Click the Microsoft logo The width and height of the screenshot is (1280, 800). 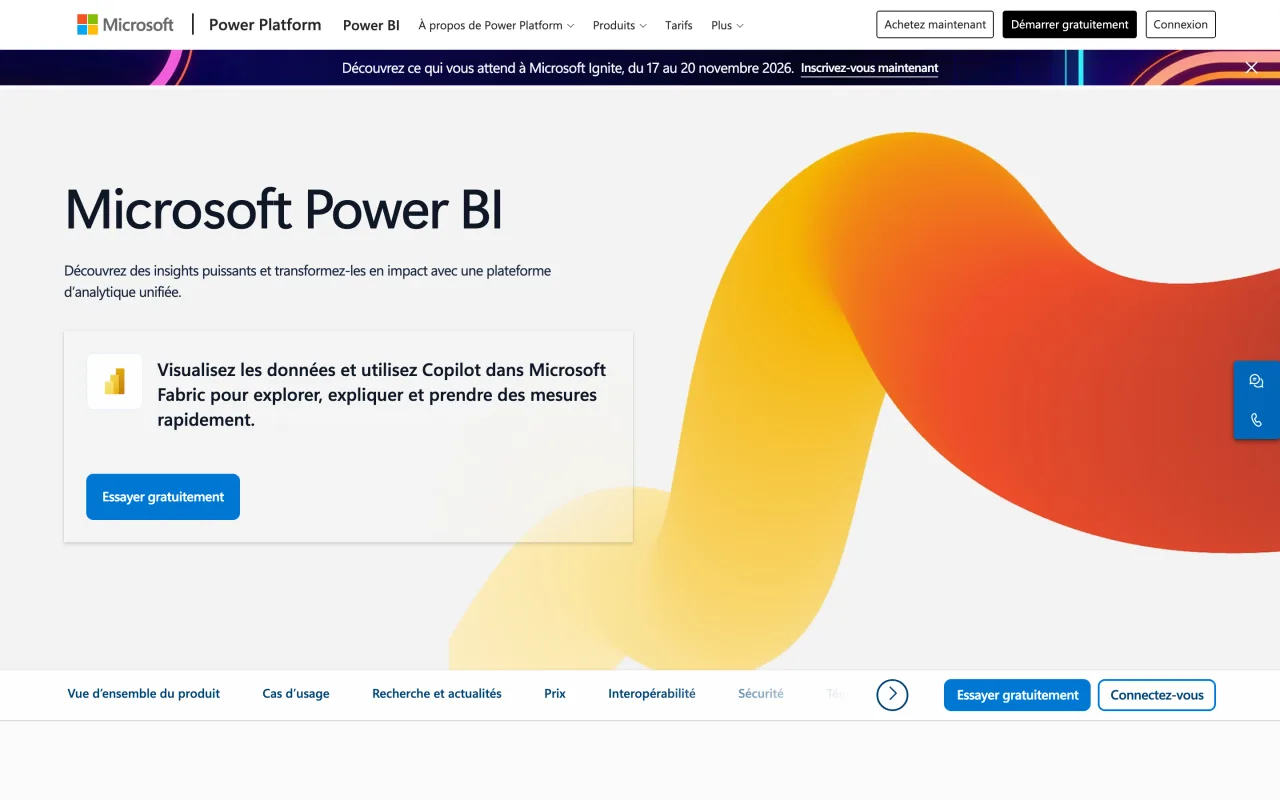point(125,25)
